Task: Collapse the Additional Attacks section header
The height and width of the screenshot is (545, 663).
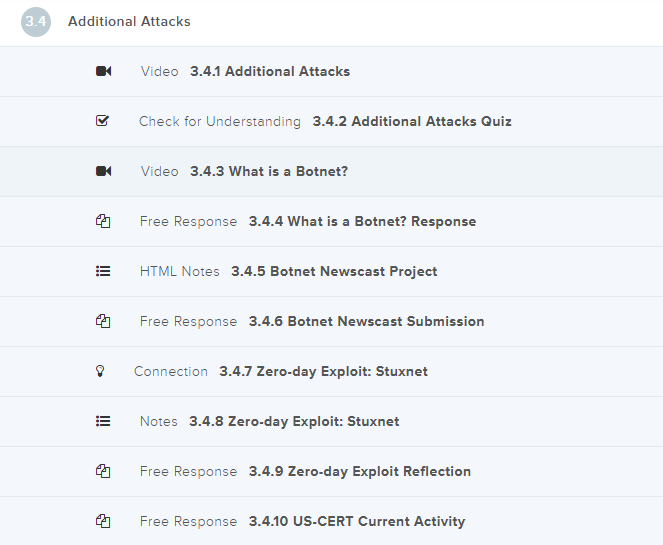Action: (129, 21)
